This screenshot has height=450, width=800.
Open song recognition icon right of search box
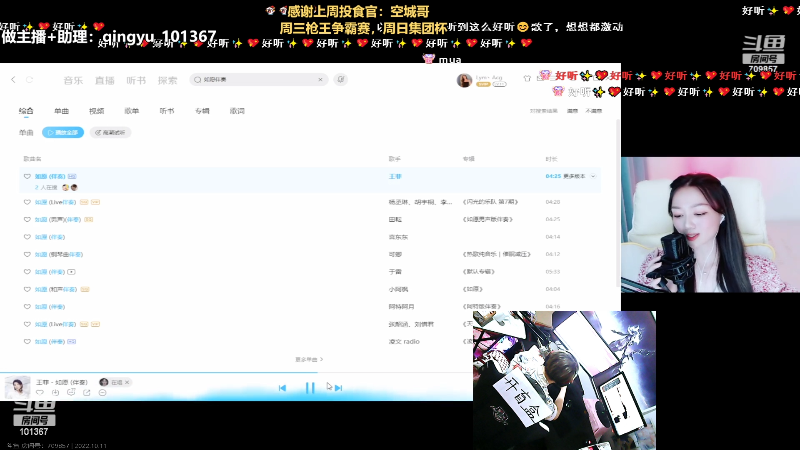click(x=341, y=80)
